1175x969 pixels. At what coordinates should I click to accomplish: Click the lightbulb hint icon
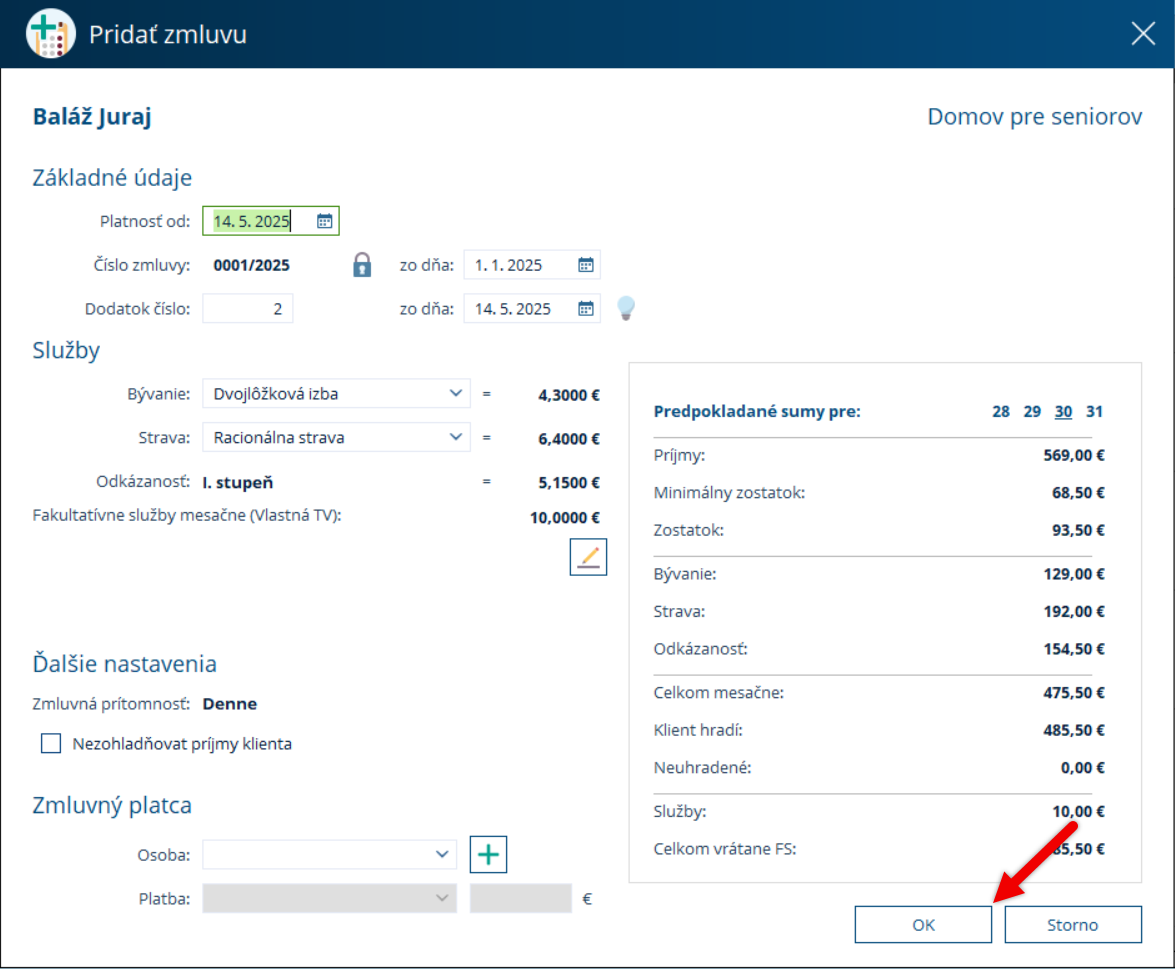626,308
